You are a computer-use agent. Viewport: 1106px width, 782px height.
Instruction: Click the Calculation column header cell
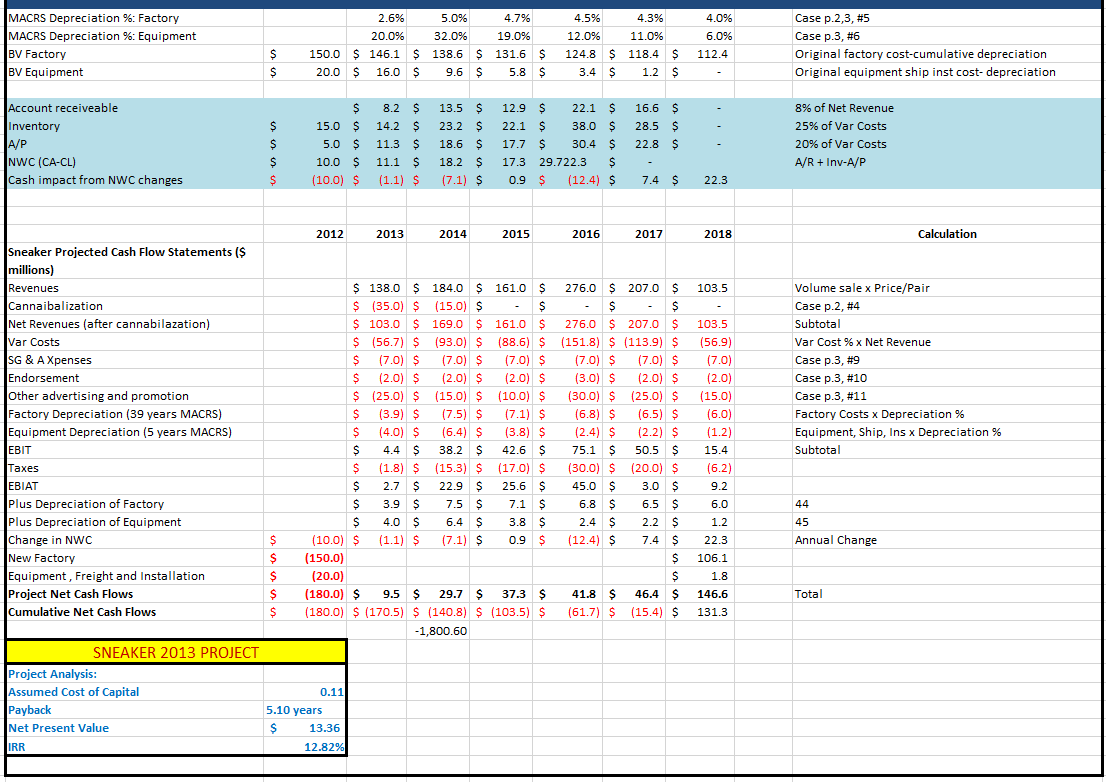[x=947, y=233]
